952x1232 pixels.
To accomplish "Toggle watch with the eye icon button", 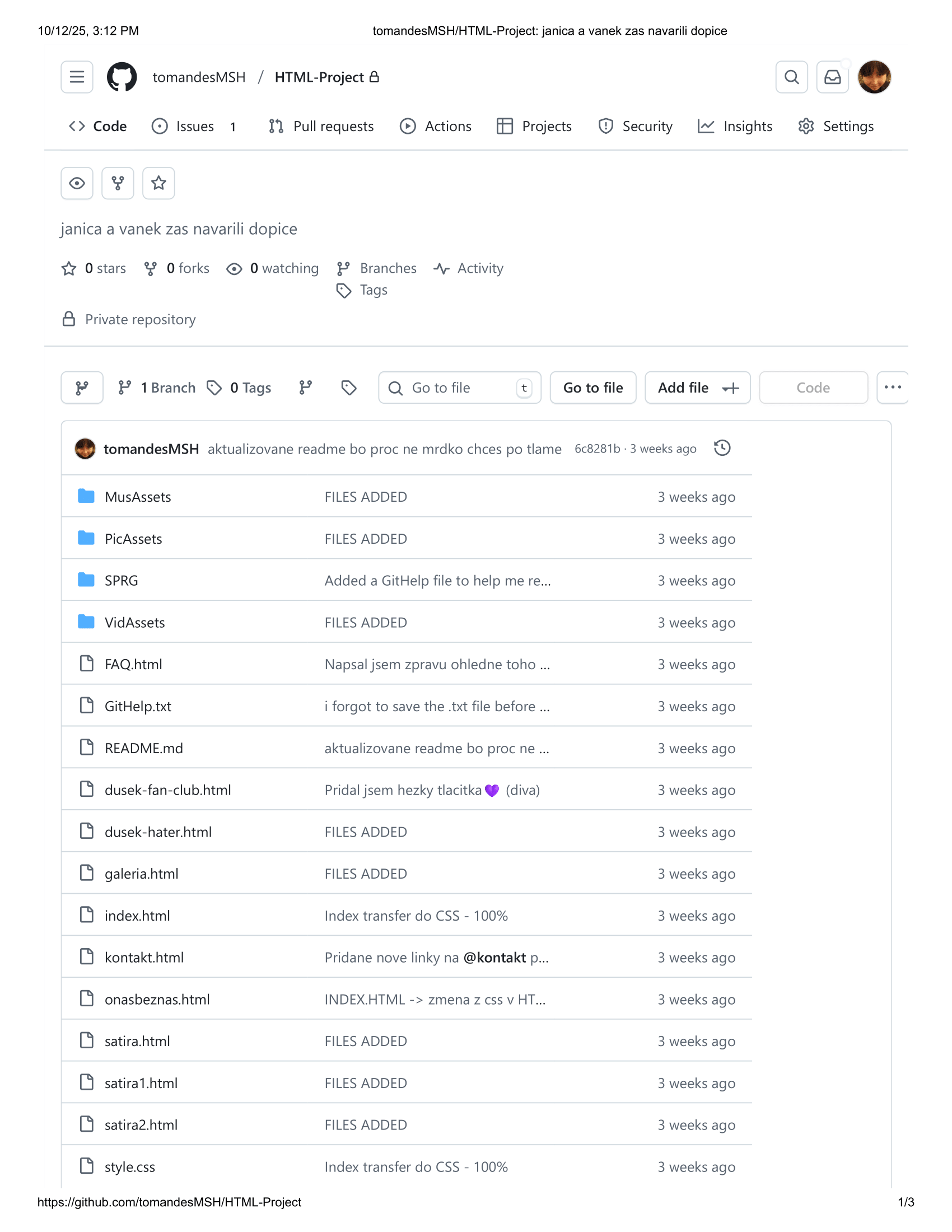I will [77, 183].
